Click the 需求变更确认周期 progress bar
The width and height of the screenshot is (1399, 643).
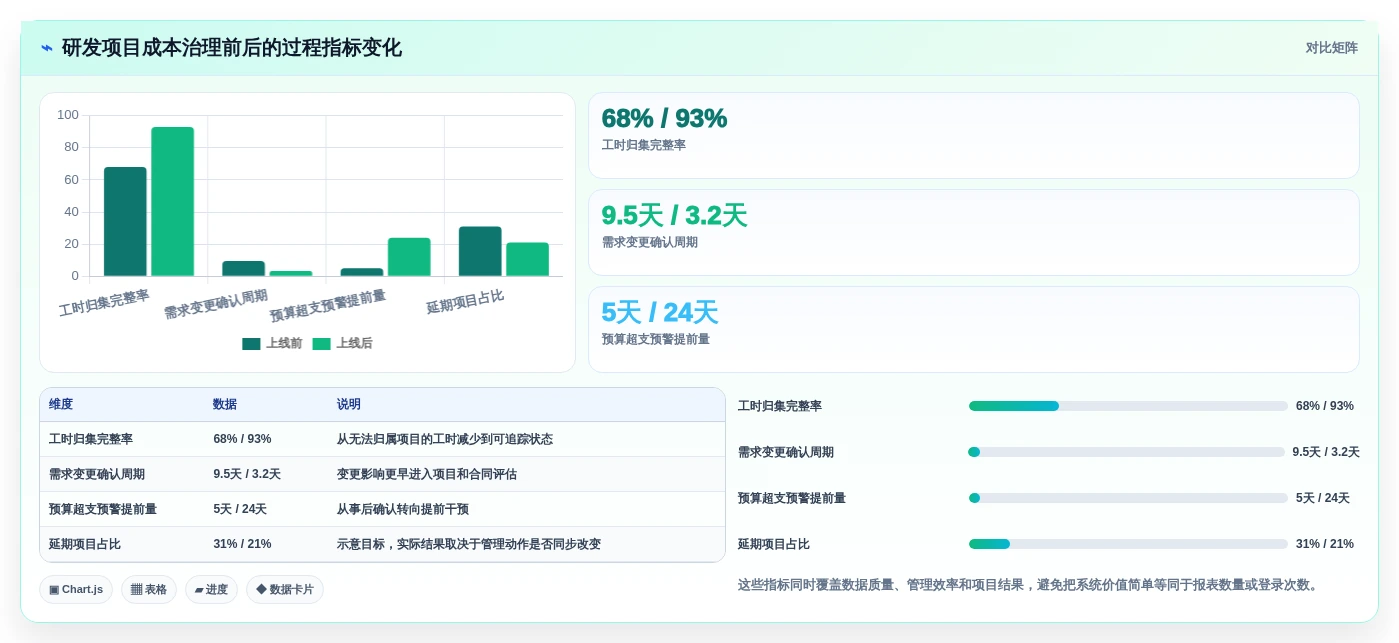point(1126,452)
